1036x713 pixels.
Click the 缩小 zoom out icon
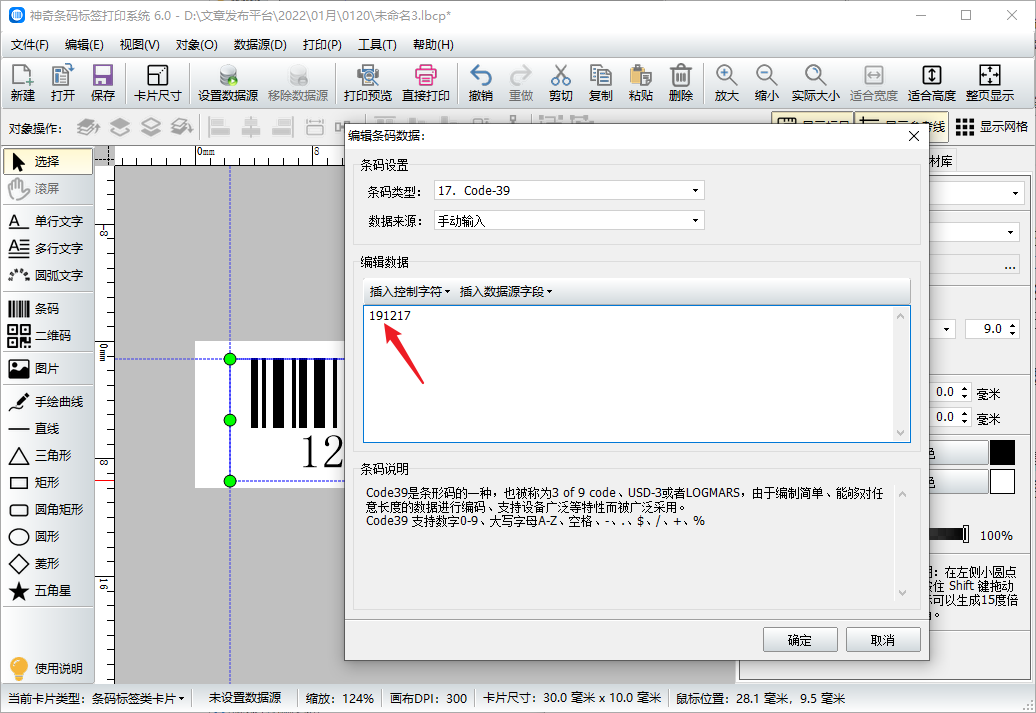click(x=766, y=83)
